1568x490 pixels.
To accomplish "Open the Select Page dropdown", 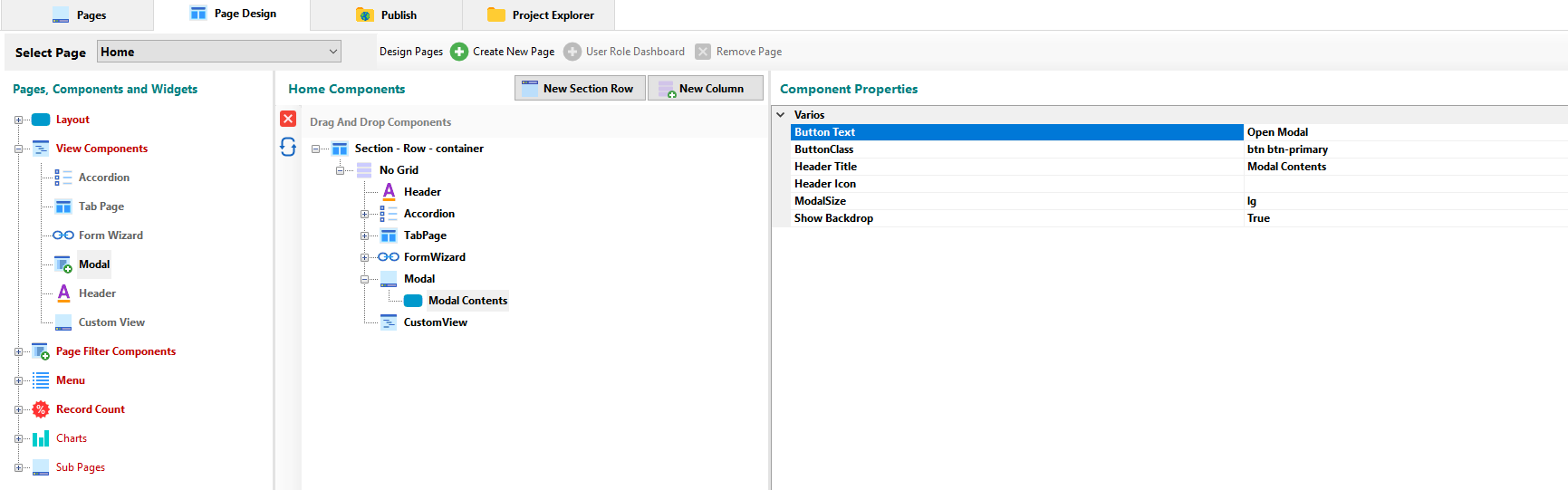I will point(332,52).
